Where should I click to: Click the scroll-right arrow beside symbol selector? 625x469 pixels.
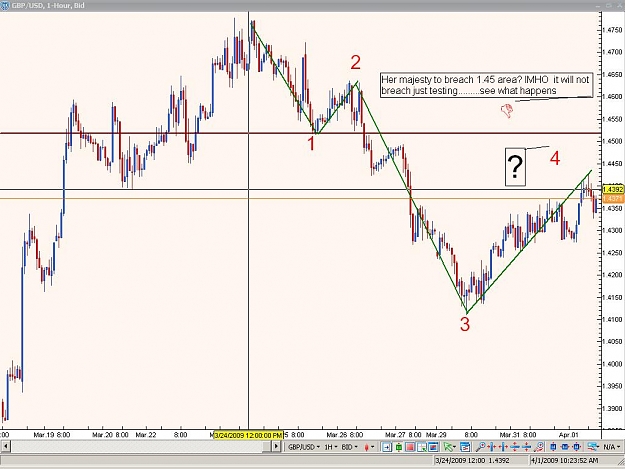[276, 447]
